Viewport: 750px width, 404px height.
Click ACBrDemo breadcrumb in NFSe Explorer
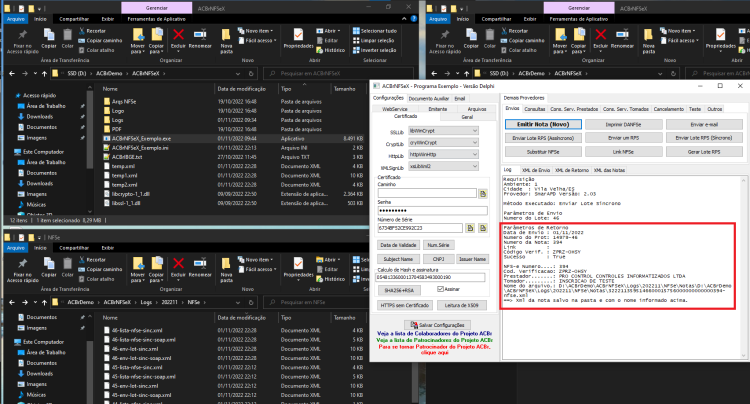[79, 302]
